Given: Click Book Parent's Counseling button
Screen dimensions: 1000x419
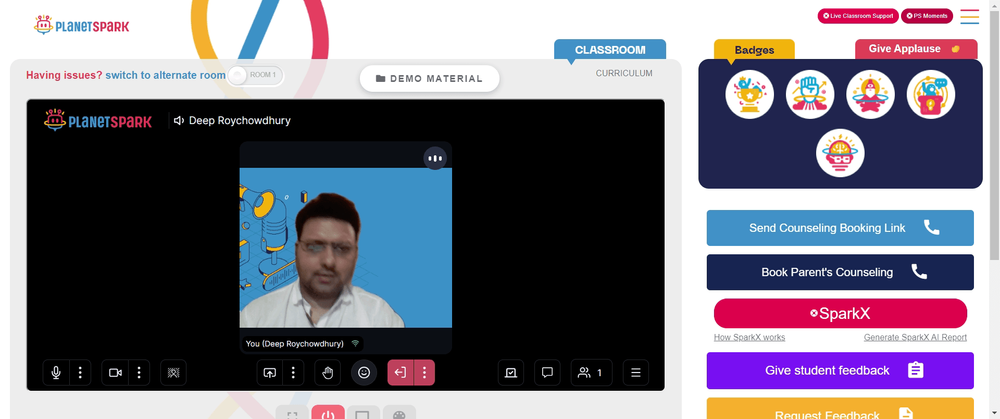Looking at the screenshot, I should pyautogui.click(x=840, y=272).
